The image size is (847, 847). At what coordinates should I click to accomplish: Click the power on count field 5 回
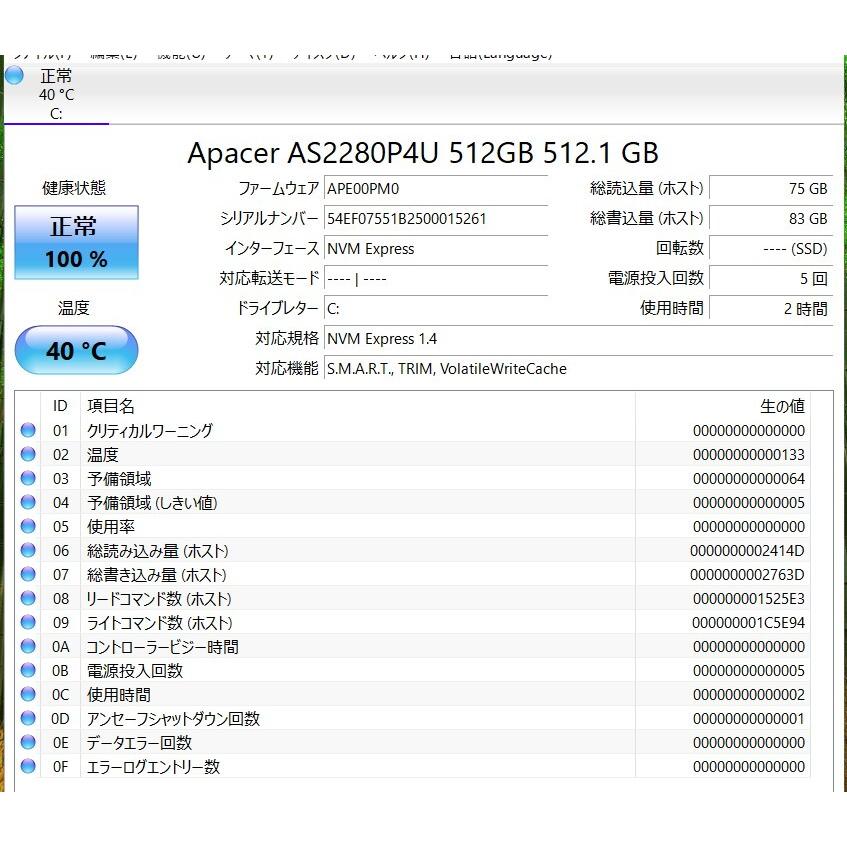click(771, 279)
